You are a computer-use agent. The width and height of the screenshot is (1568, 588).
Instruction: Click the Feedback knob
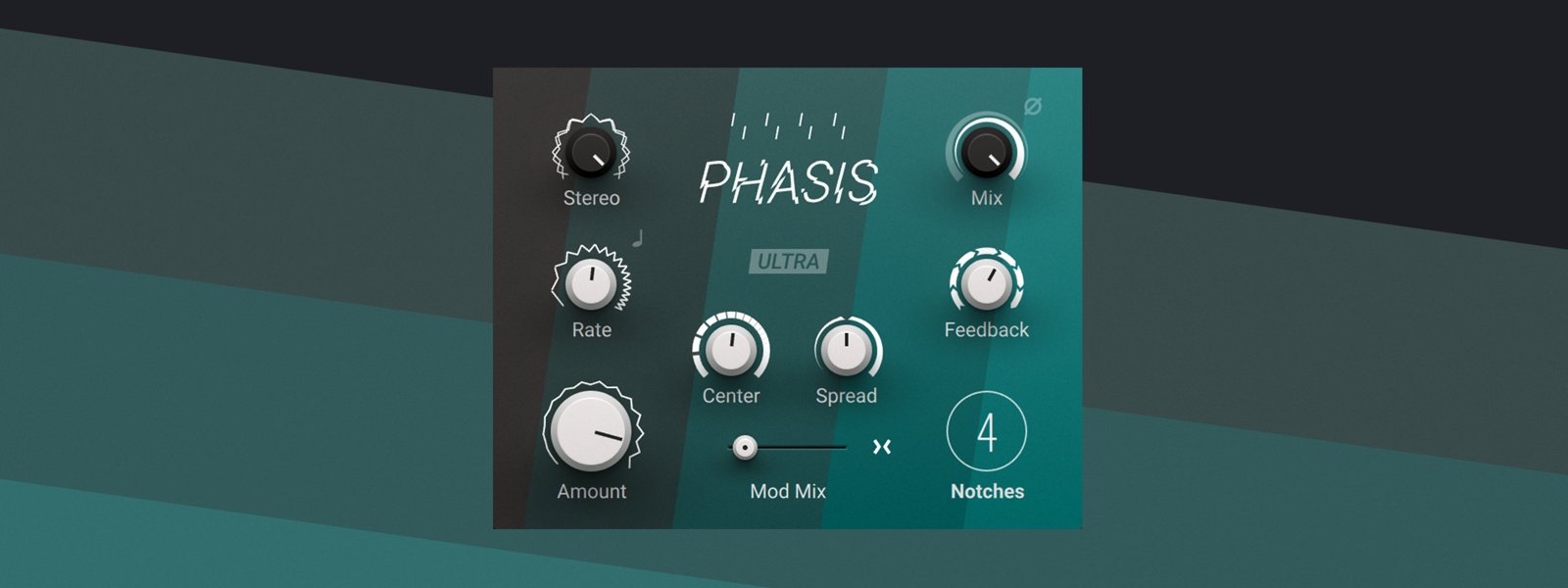(986, 283)
